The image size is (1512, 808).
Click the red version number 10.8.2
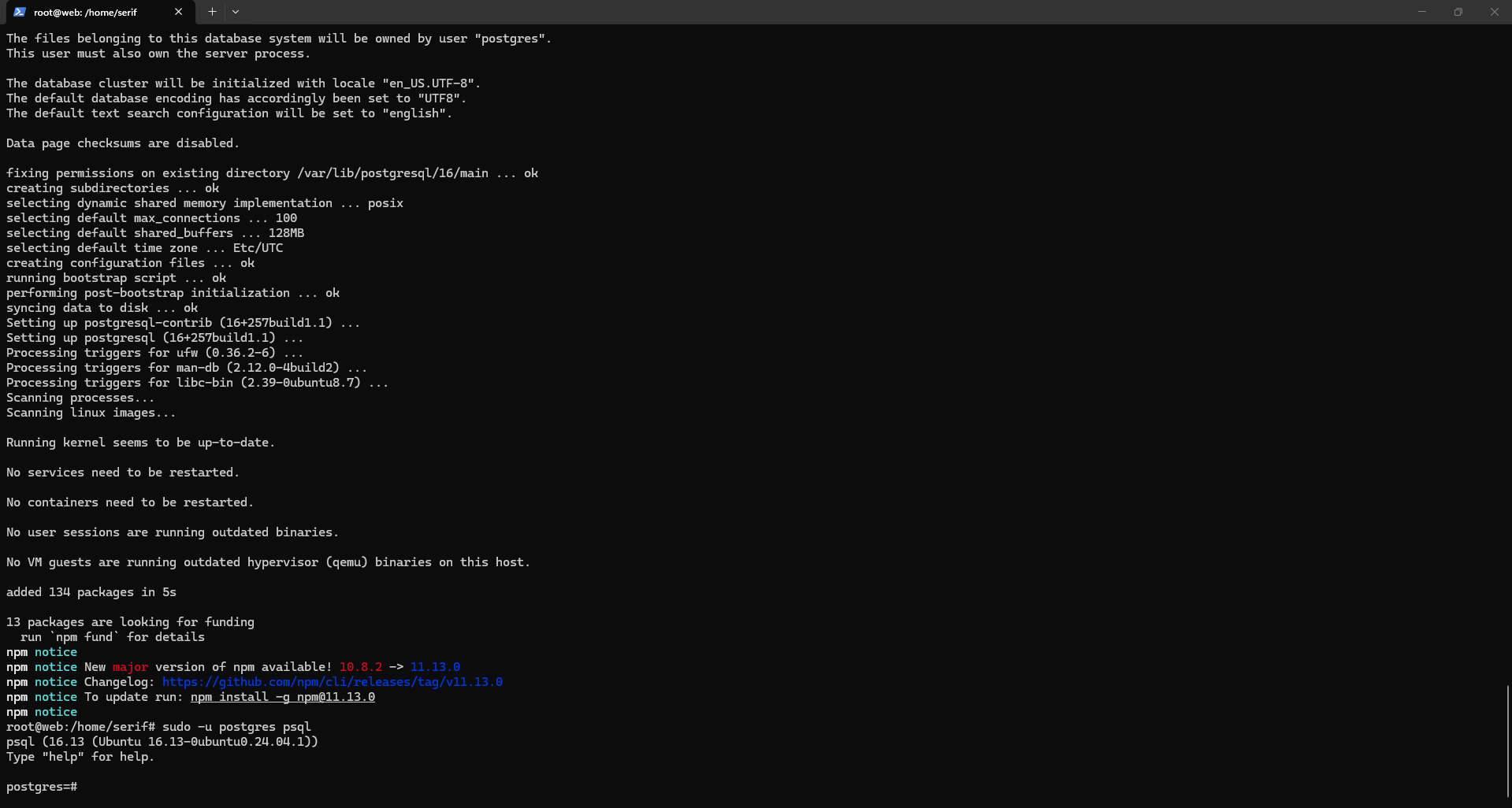(361, 667)
